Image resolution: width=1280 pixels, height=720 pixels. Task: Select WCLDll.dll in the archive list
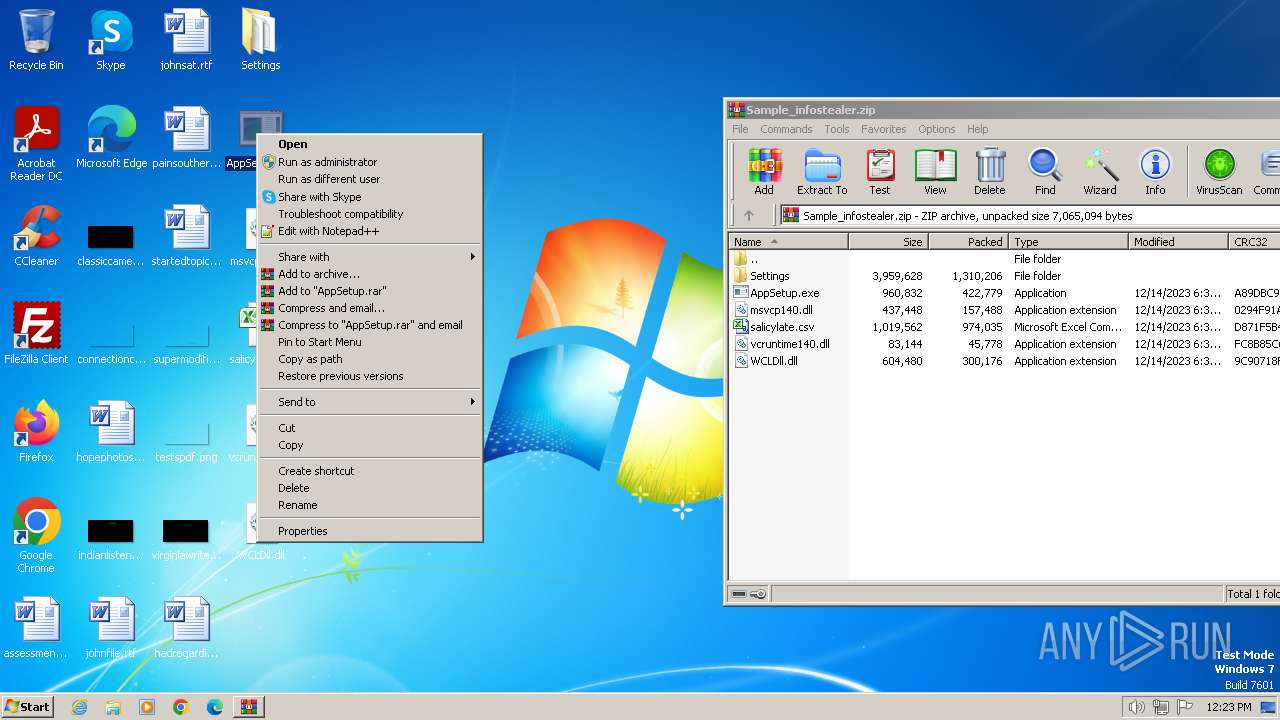773,361
